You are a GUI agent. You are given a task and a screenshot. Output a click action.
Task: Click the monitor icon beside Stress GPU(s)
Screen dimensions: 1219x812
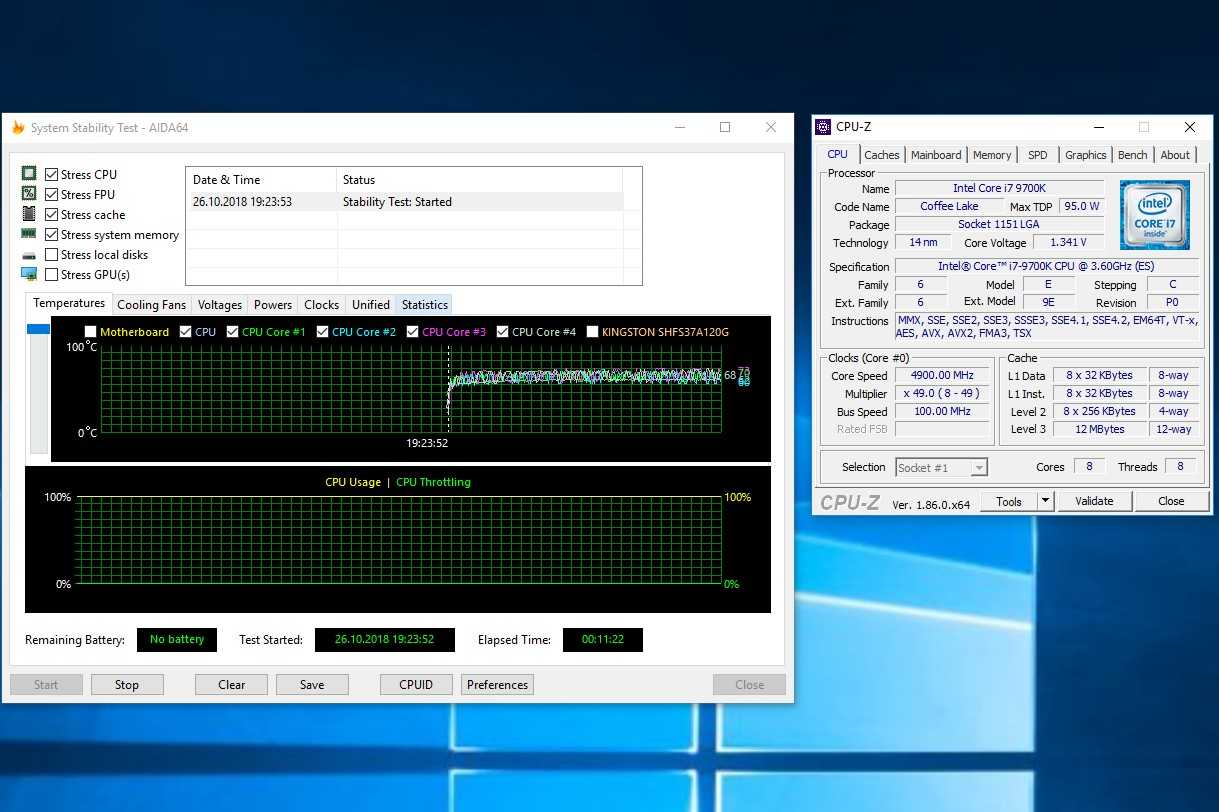pos(29,274)
